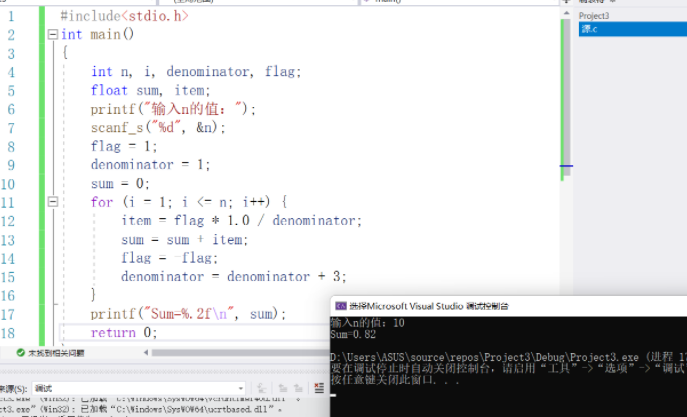Click the go to next message icon
The height and width of the screenshot is (417, 687).
(x=298, y=388)
